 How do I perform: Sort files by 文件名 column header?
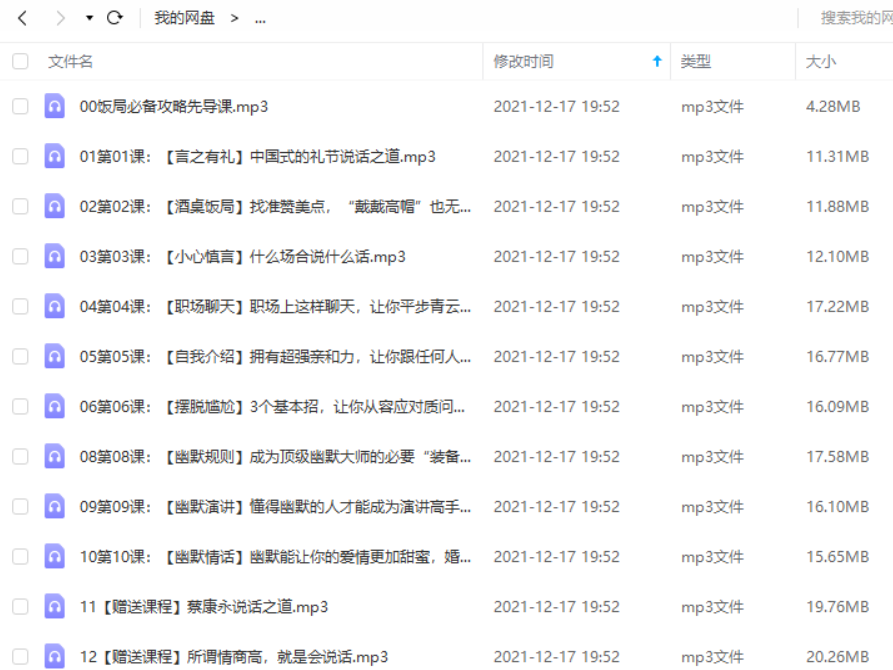click(x=71, y=62)
